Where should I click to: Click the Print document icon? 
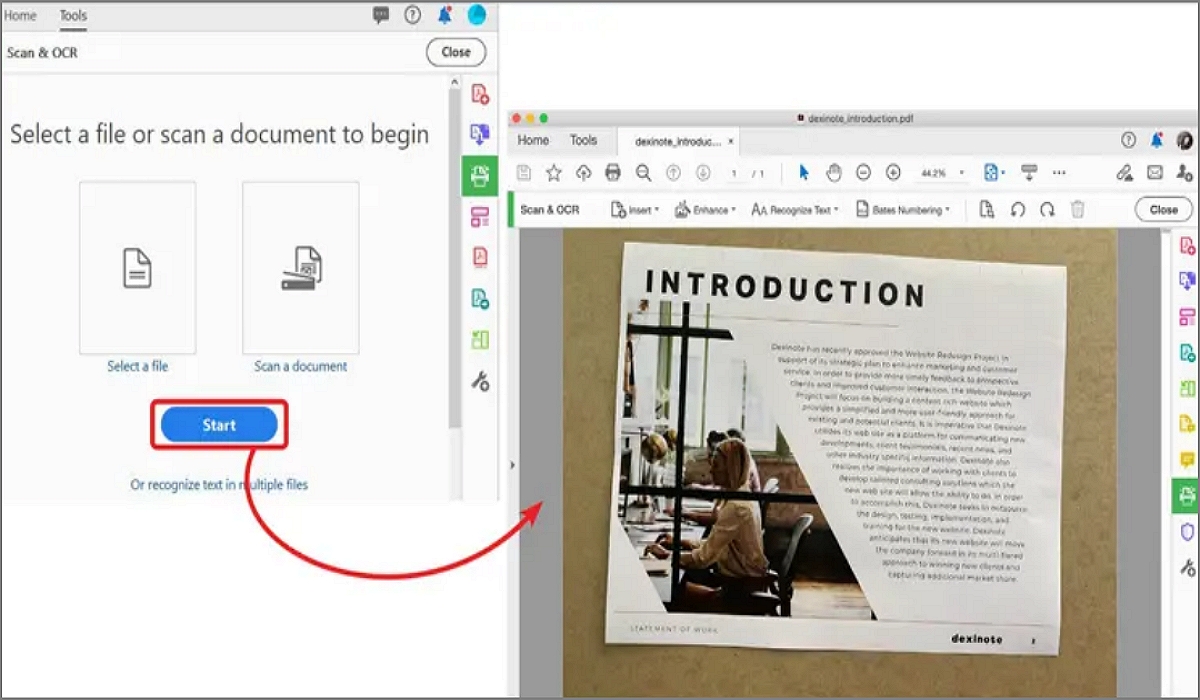coord(614,172)
